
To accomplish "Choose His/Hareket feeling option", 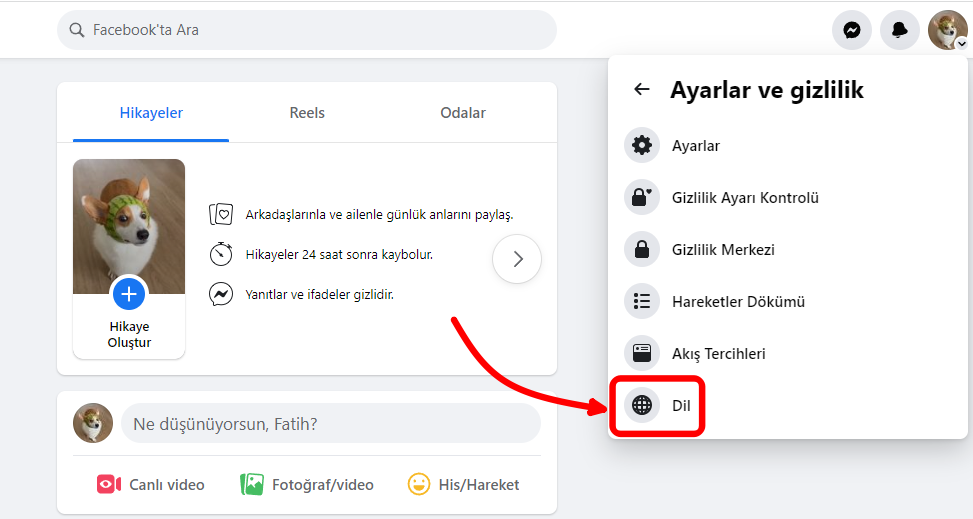I will (x=464, y=485).
